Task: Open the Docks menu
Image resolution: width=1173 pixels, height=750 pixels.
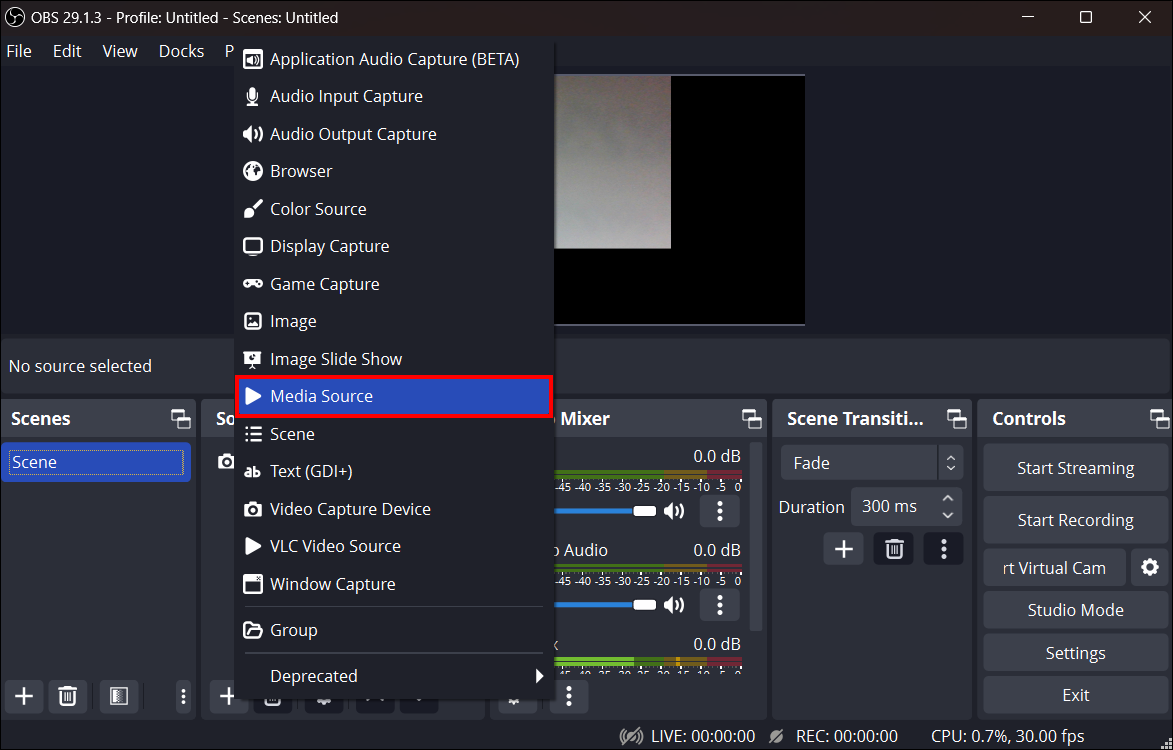Action: tap(181, 51)
